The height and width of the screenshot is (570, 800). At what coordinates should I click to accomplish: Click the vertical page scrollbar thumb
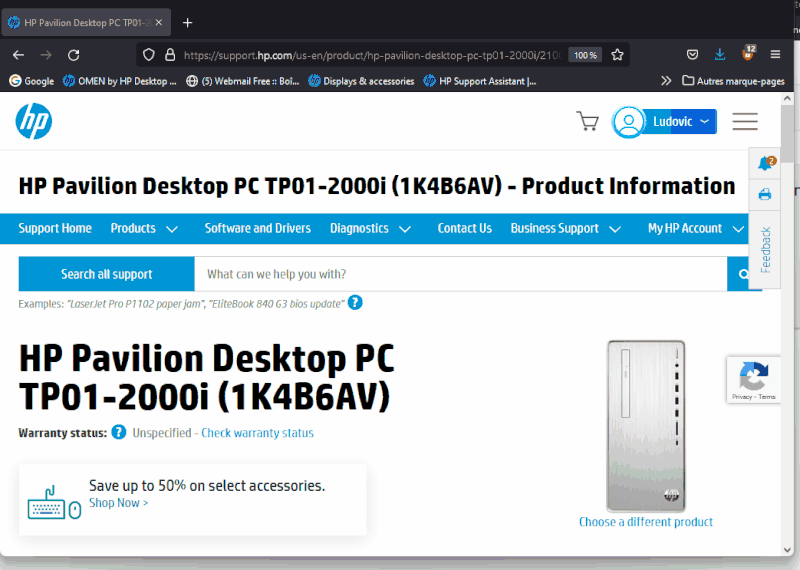[x=788, y=134]
